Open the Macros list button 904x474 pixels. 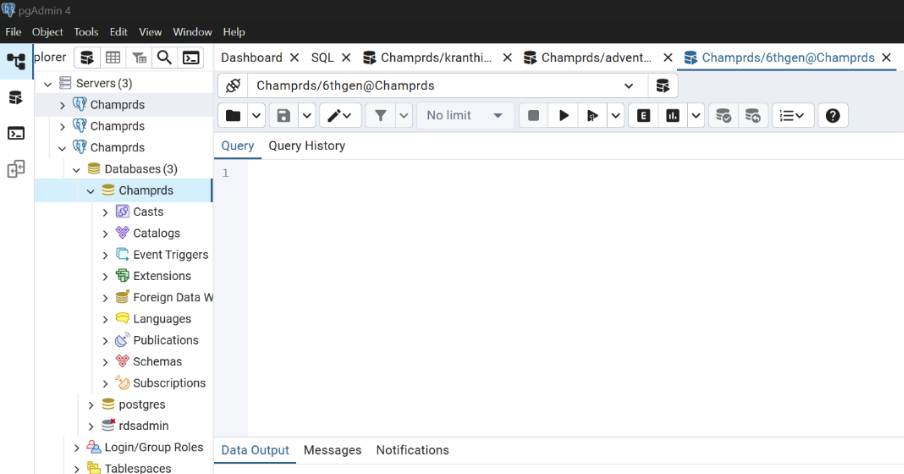792,116
